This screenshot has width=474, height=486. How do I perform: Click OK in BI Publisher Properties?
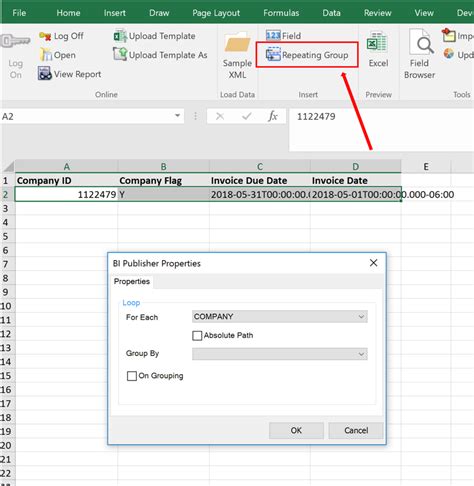coord(296,430)
